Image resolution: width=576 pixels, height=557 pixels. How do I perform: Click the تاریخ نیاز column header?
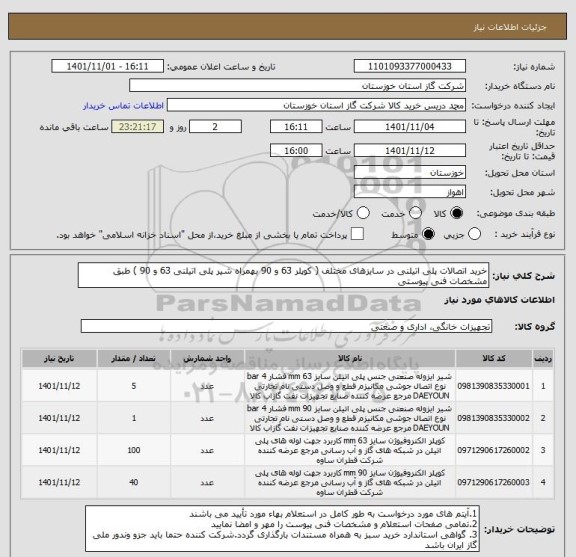[x=59, y=359]
